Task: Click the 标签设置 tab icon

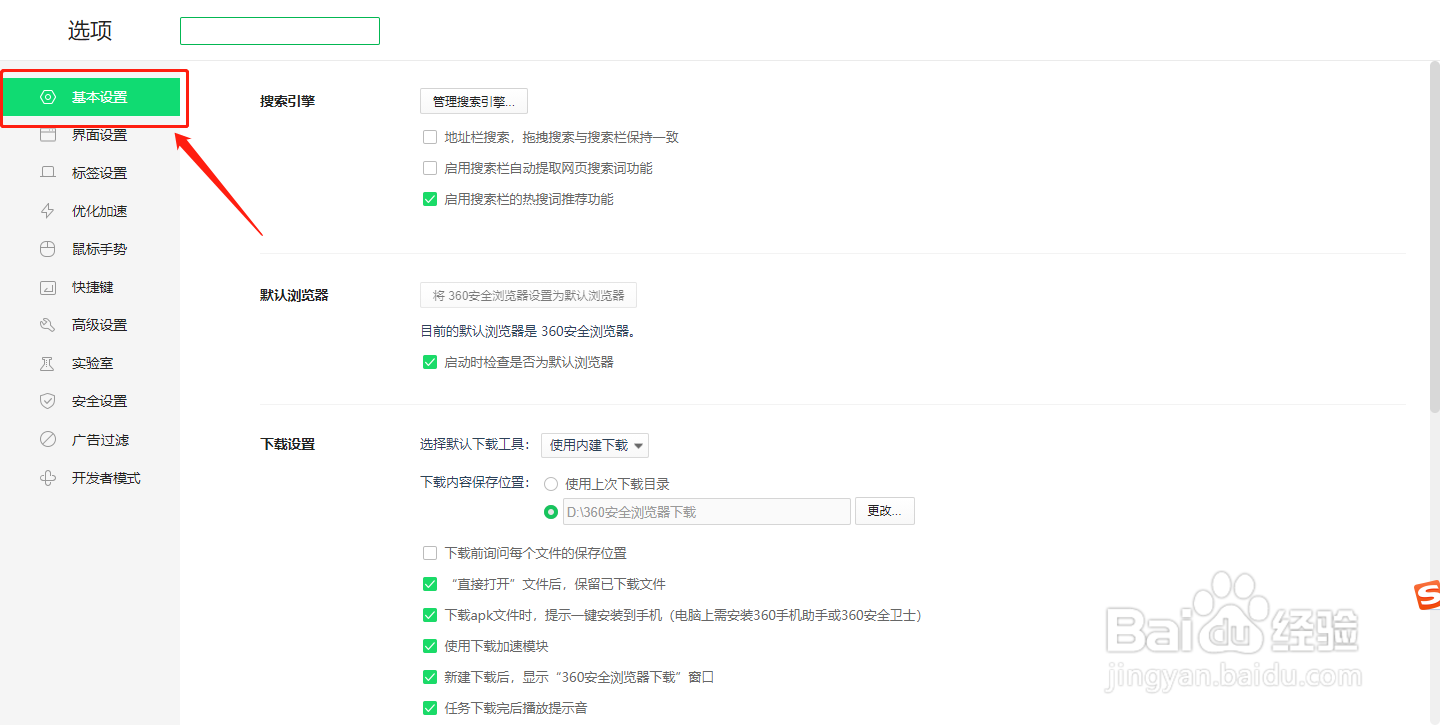Action: (x=47, y=173)
